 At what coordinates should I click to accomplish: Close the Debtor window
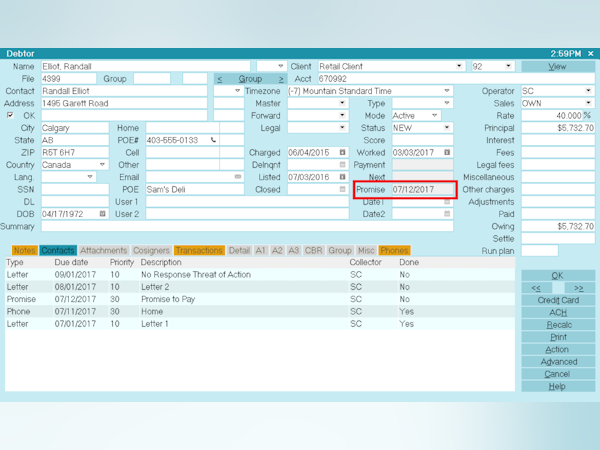(x=591, y=54)
